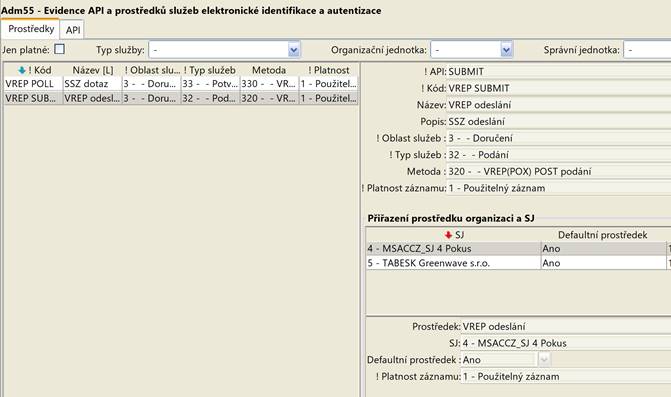Click the Platnost column header

(x=329, y=70)
